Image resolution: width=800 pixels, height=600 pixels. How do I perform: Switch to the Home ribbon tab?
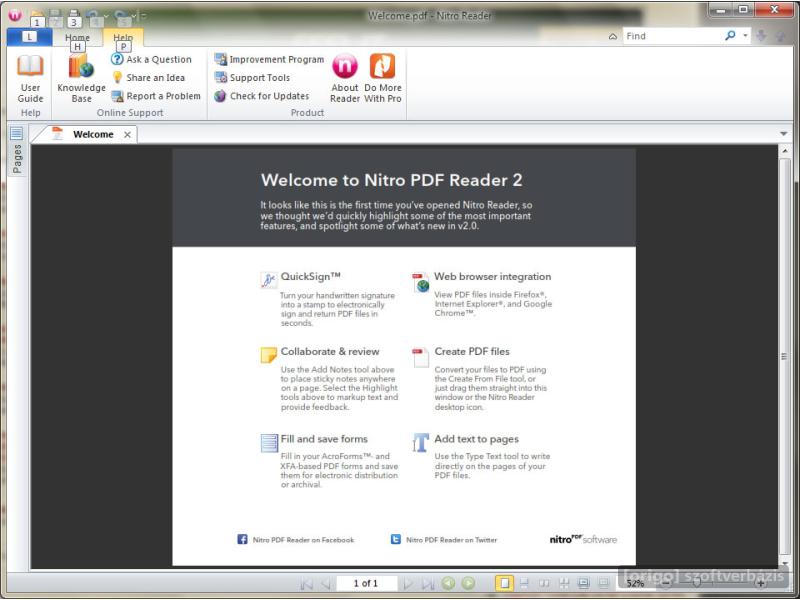coord(77,37)
